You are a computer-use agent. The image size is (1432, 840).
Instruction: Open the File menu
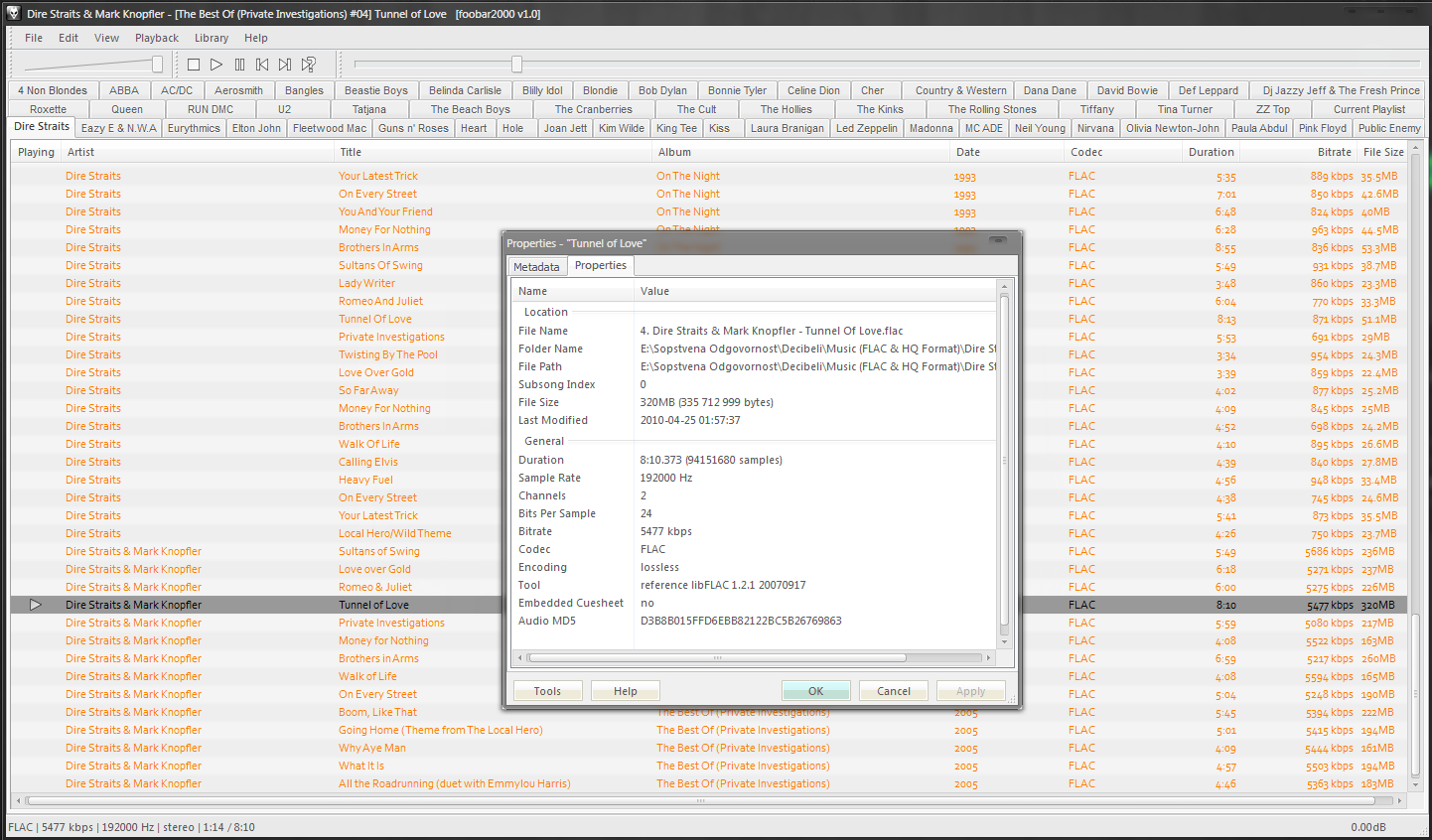click(x=34, y=38)
